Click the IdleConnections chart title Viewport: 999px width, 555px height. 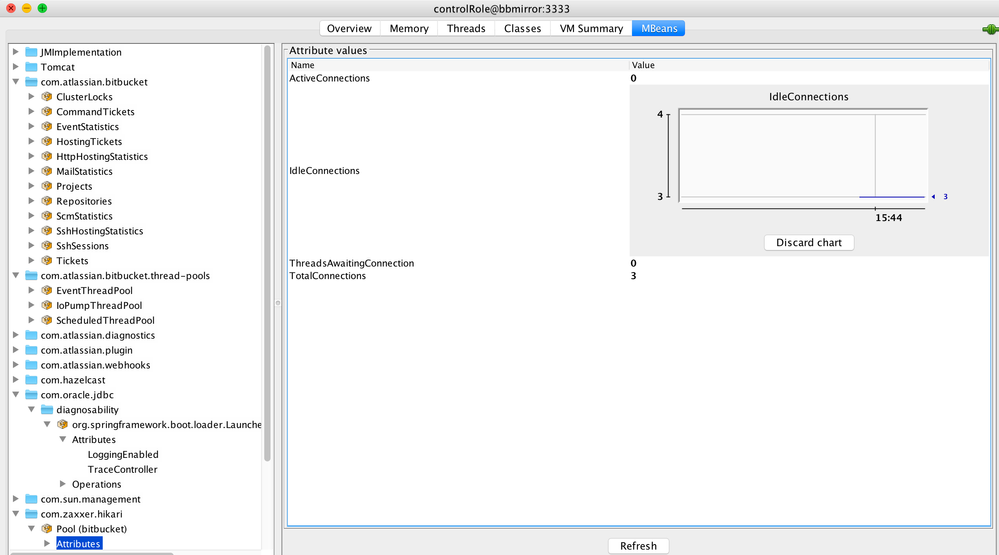pos(809,97)
